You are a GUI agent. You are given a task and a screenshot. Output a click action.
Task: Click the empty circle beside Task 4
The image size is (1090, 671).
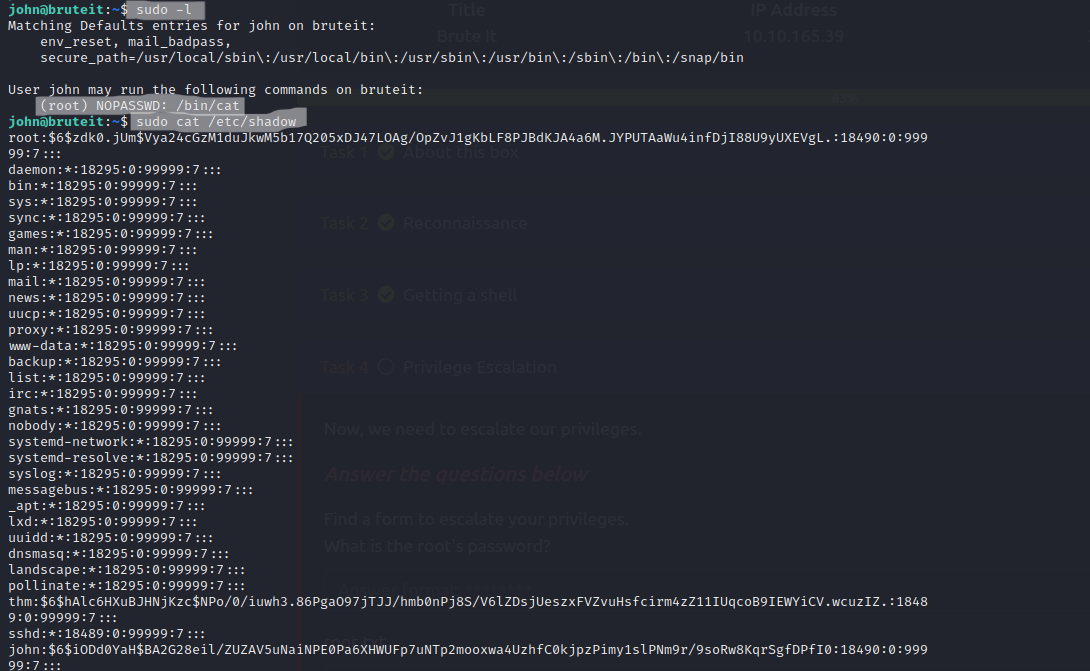(x=385, y=367)
